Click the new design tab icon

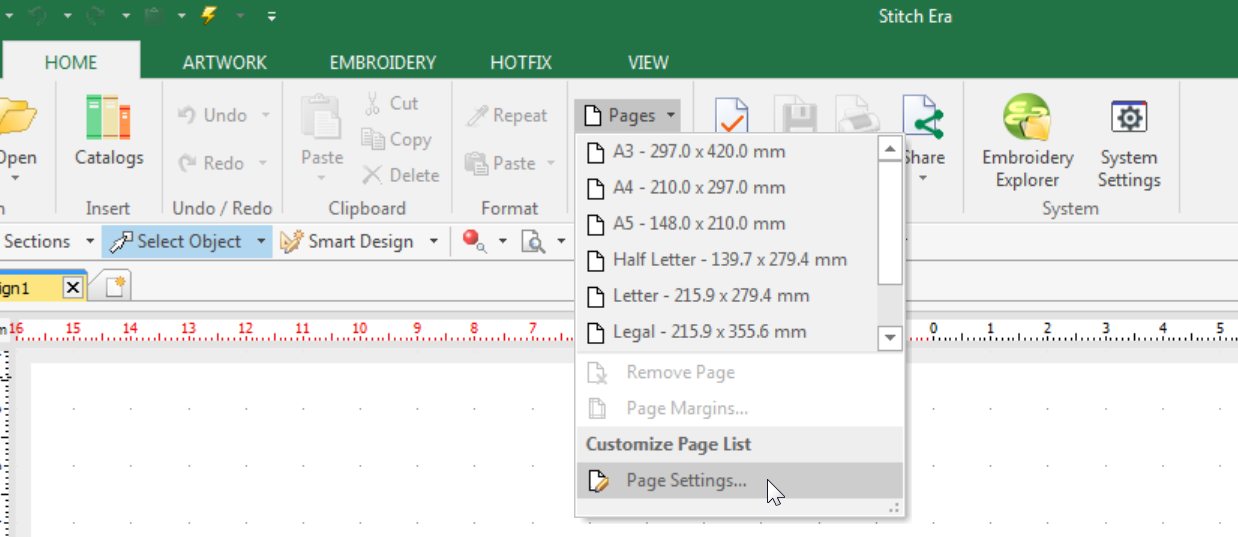click(115, 287)
